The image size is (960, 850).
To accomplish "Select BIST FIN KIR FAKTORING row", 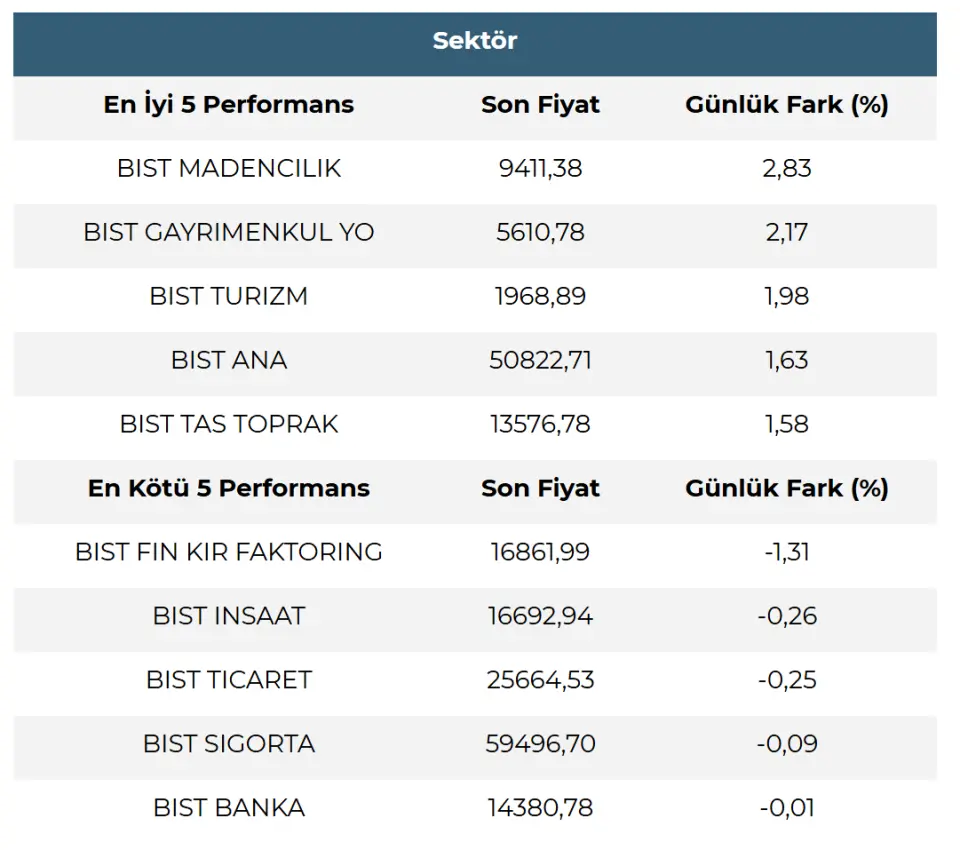I will coord(229,552).
